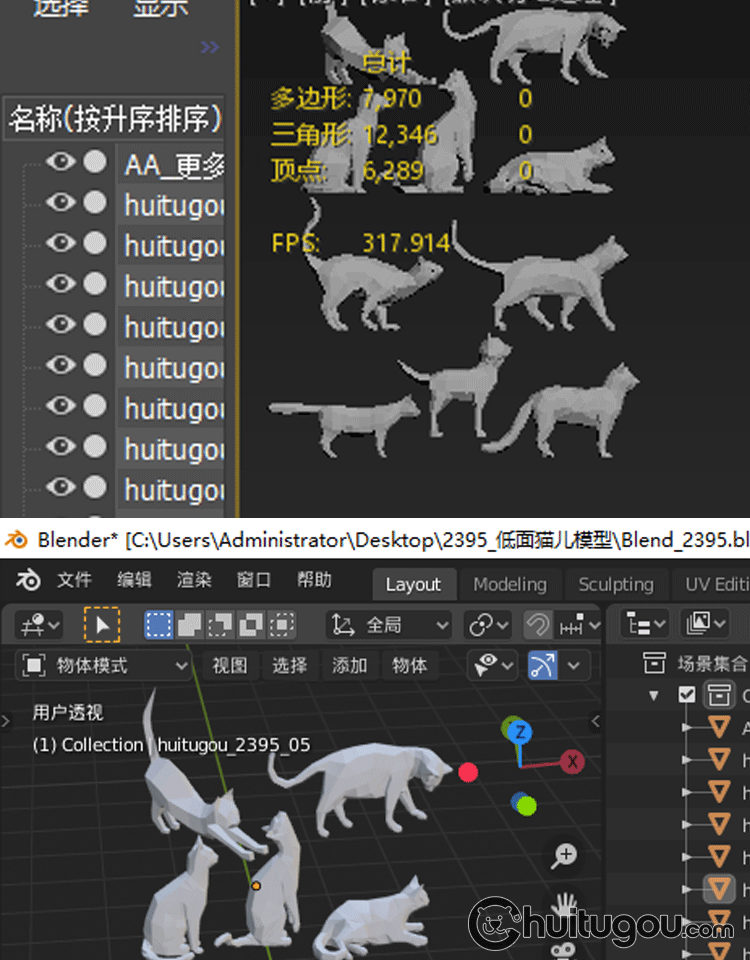The width and height of the screenshot is (750, 960).
Task: Click the Pan hand icon in the viewport
Action: (x=564, y=904)
